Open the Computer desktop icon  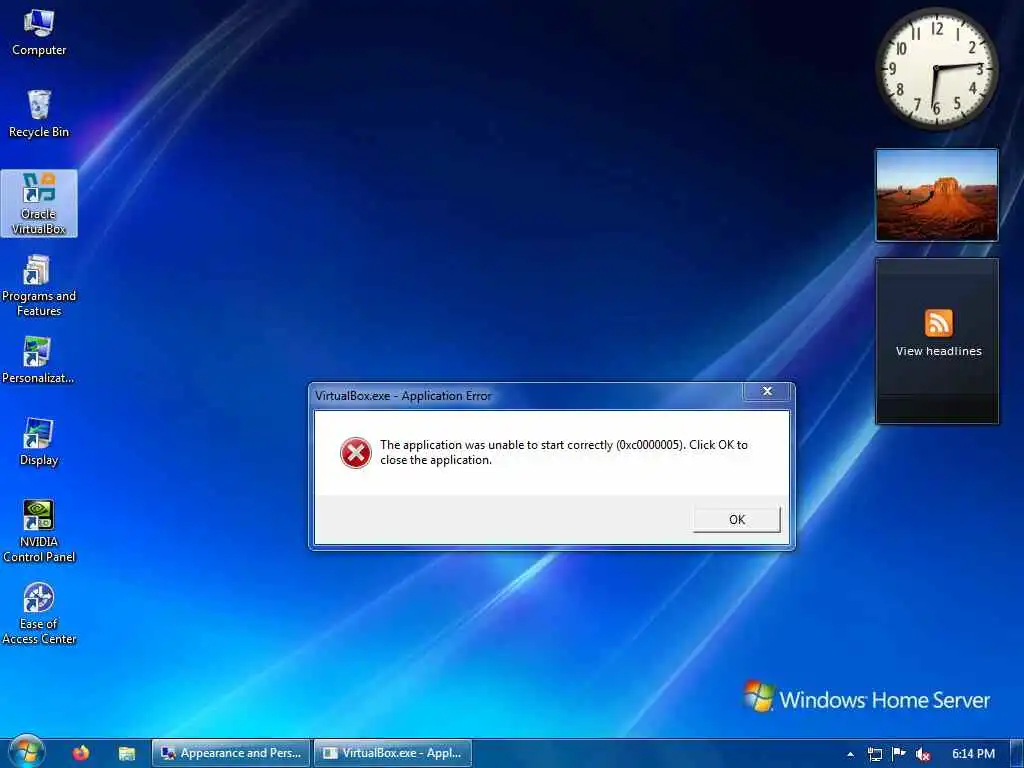click(x=39, y=33)
